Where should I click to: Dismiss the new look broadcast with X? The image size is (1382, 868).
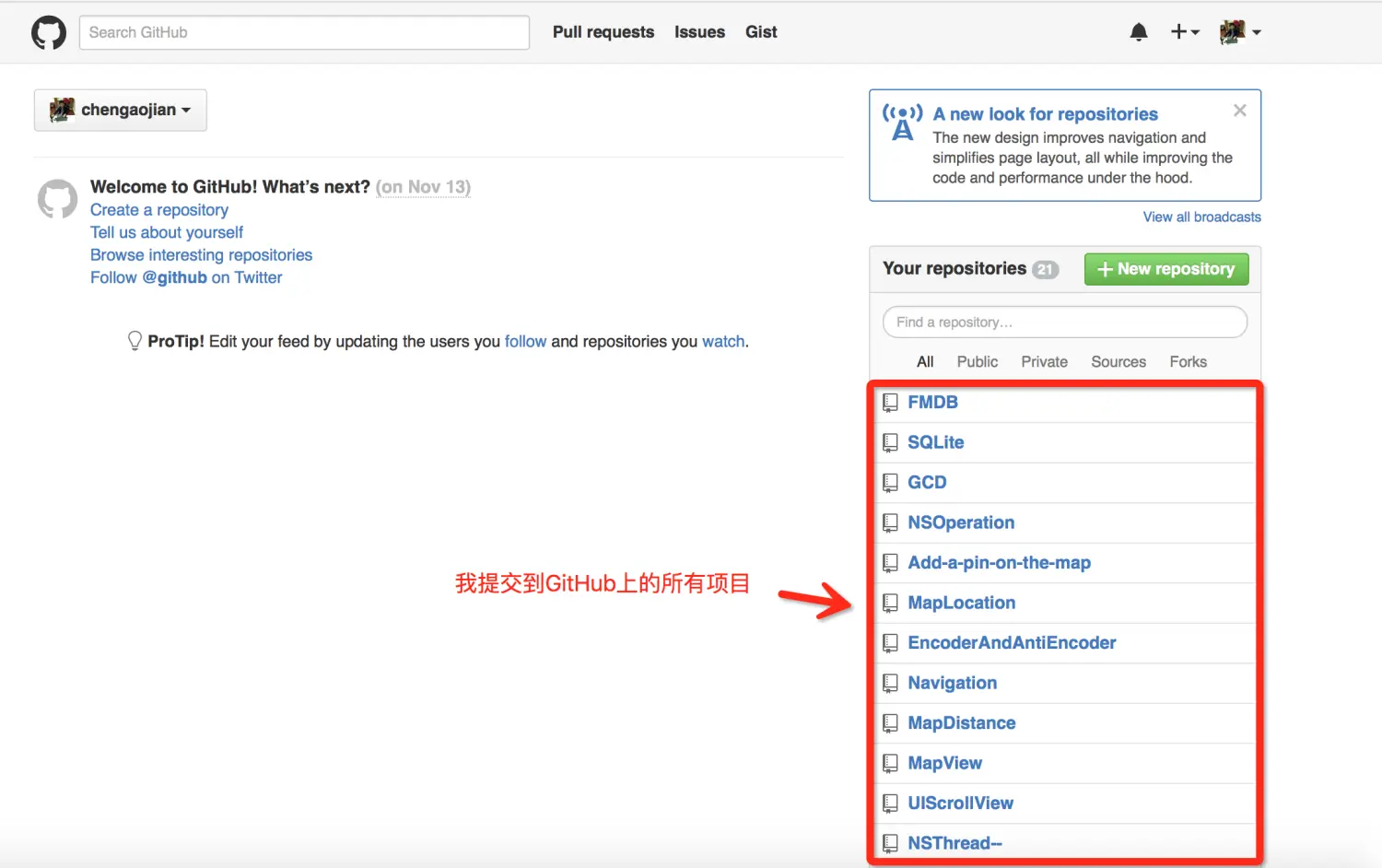[1240, 111]
